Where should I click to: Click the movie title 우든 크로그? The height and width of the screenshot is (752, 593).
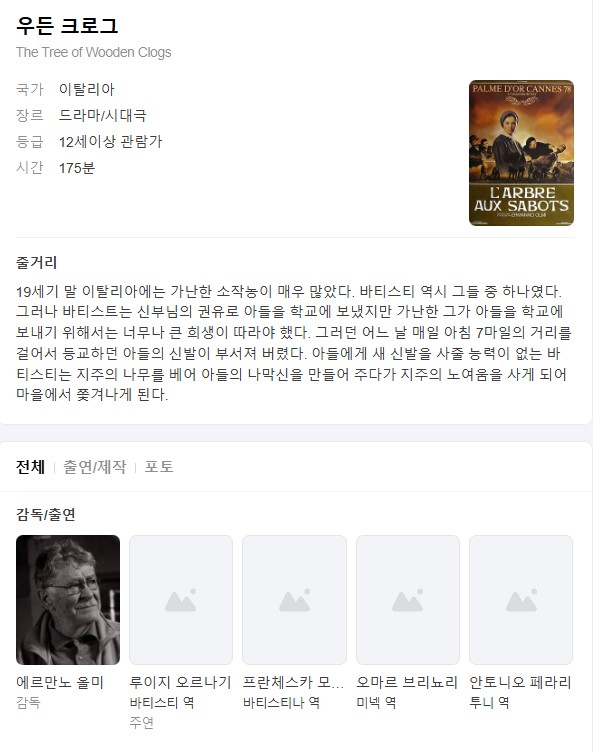click(x=67, y=25)
